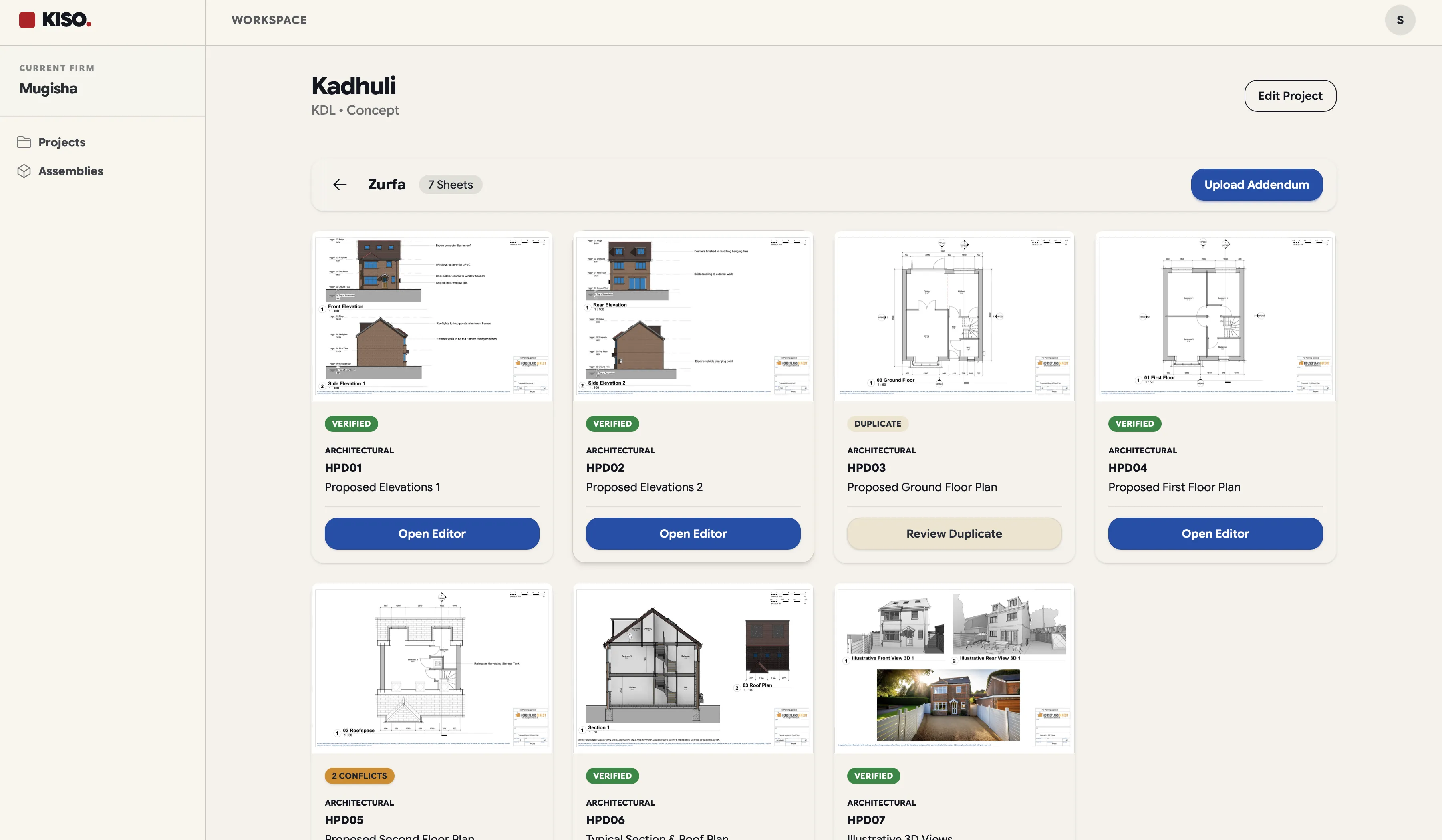
Task: Click the VERIFIED badge on HPD07
Action: click(874, 776)
